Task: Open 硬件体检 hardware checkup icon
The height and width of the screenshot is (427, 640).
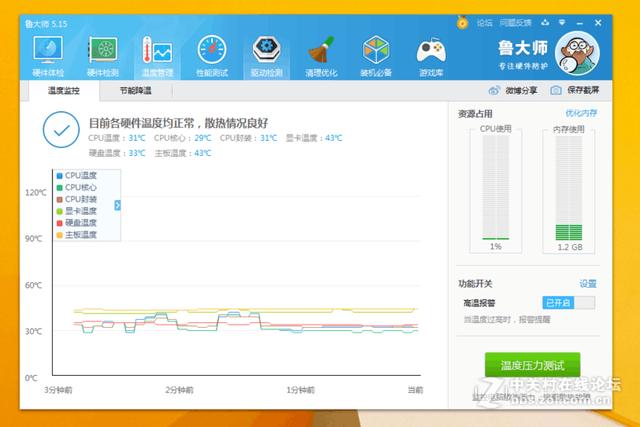Action: [48, 51]
